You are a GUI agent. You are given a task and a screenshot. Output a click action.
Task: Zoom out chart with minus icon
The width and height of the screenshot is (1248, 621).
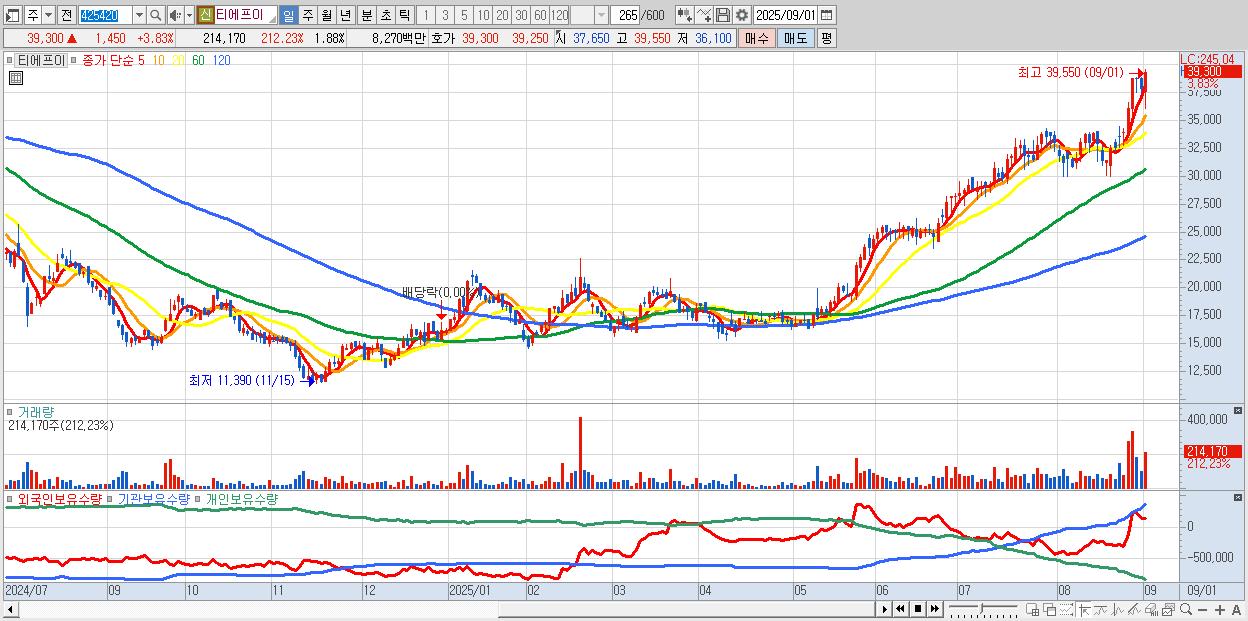pos(1203,610)
